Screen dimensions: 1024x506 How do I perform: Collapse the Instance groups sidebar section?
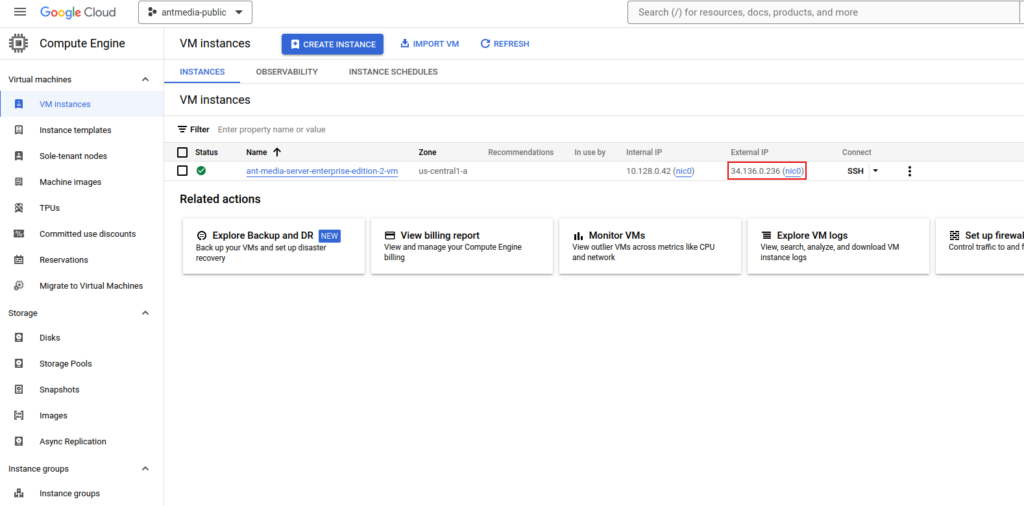tap(145, 469)
